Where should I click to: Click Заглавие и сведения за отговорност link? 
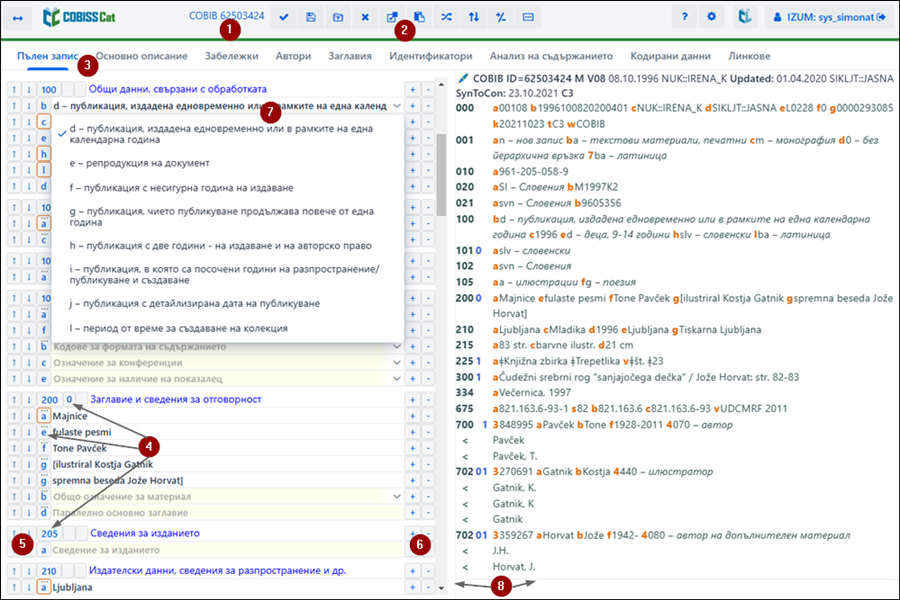(176, 399)
